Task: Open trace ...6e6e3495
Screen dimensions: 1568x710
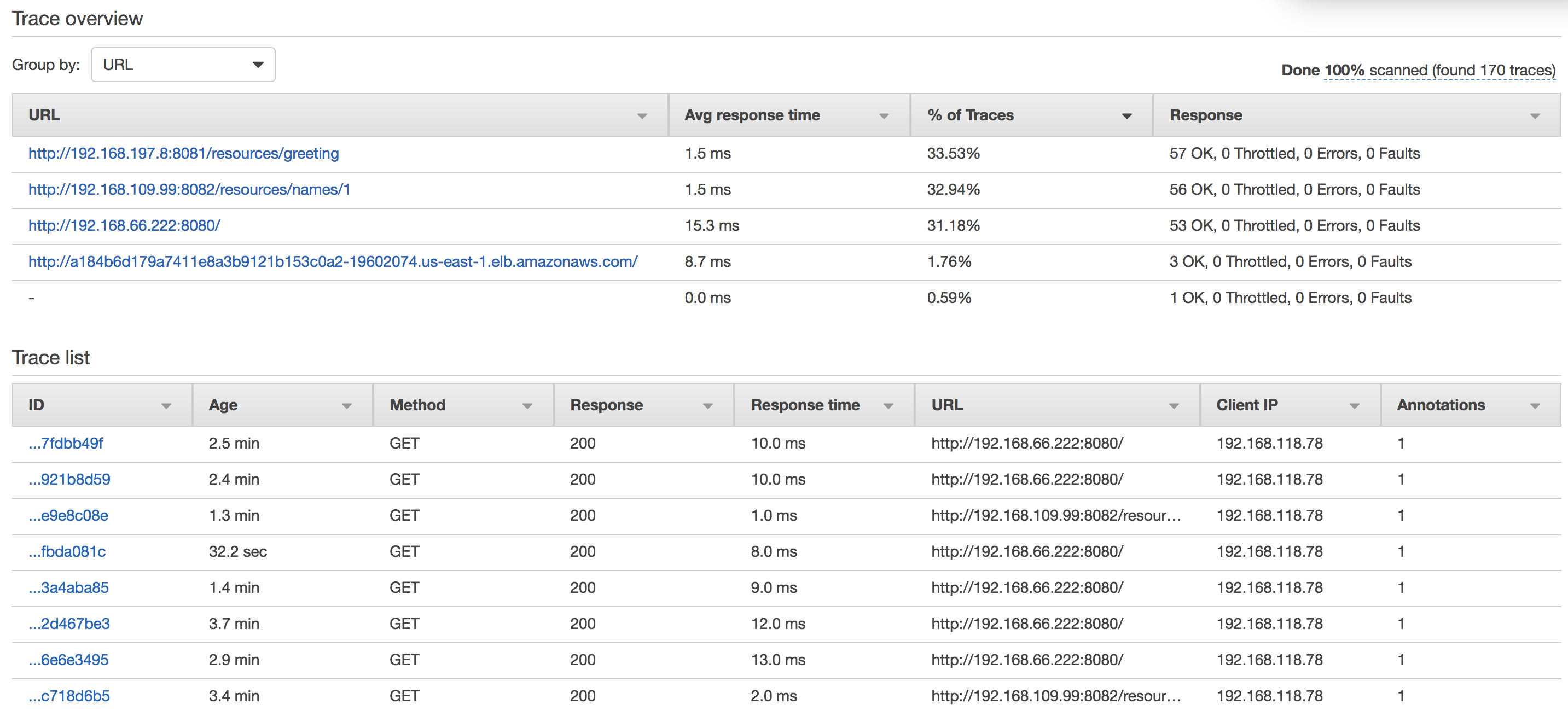Action: coord(68,660)
